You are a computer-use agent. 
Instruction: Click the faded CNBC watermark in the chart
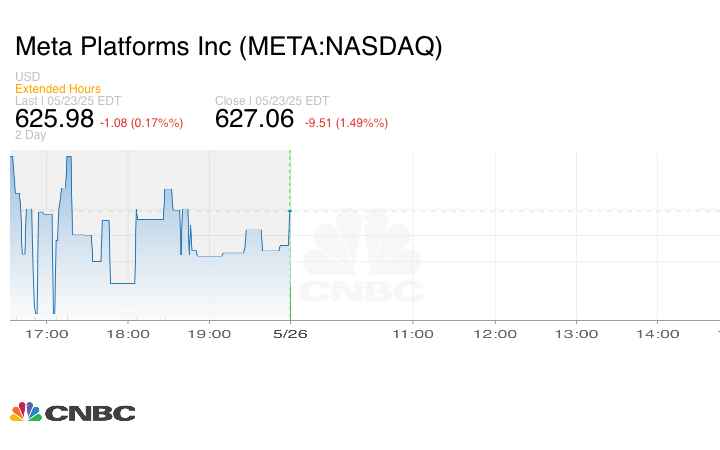[362, 260]
